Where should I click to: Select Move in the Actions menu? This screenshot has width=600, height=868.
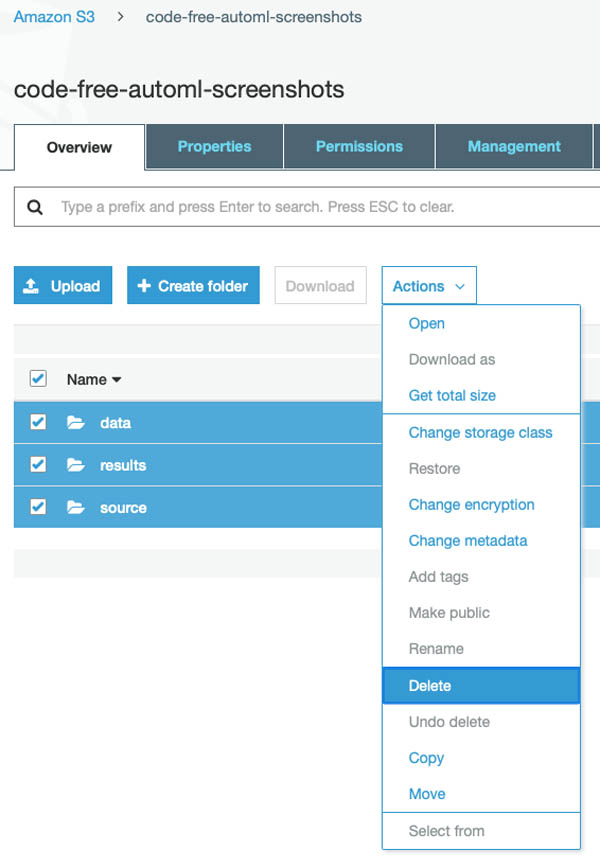pos(481,793)
